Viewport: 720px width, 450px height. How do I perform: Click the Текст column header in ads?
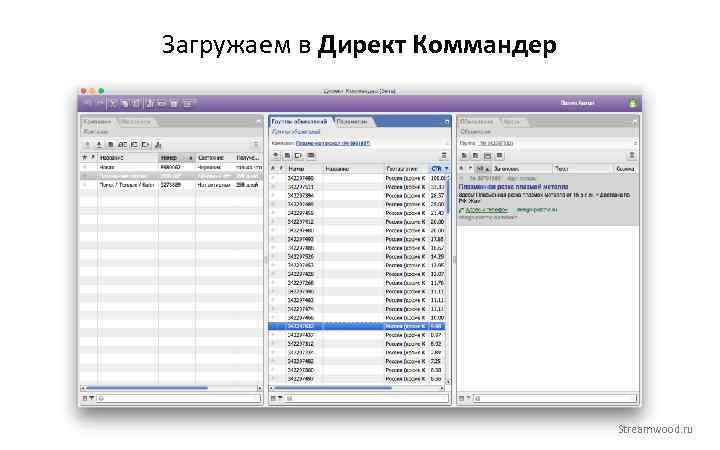point(583,169)
